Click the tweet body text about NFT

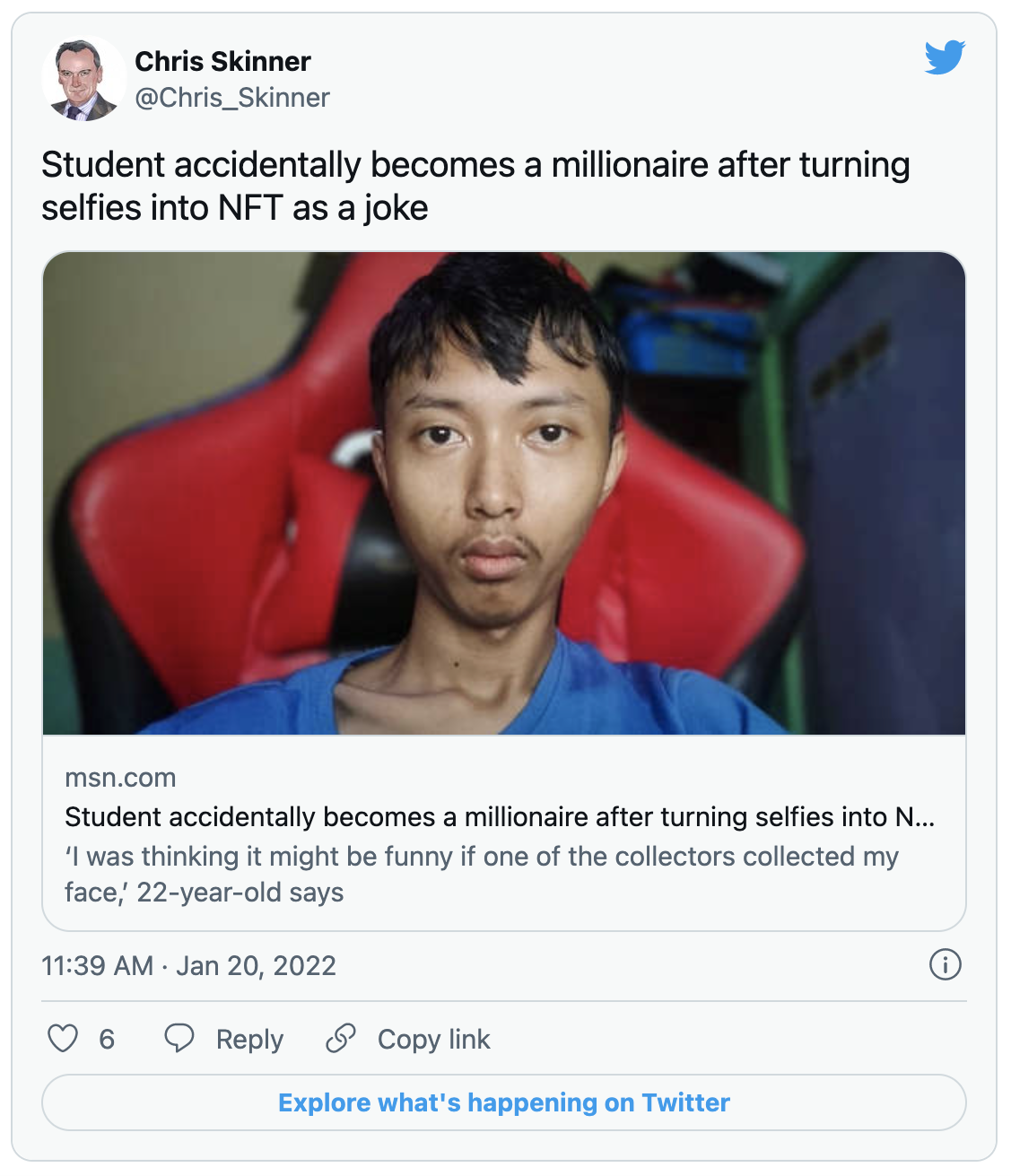475,186
